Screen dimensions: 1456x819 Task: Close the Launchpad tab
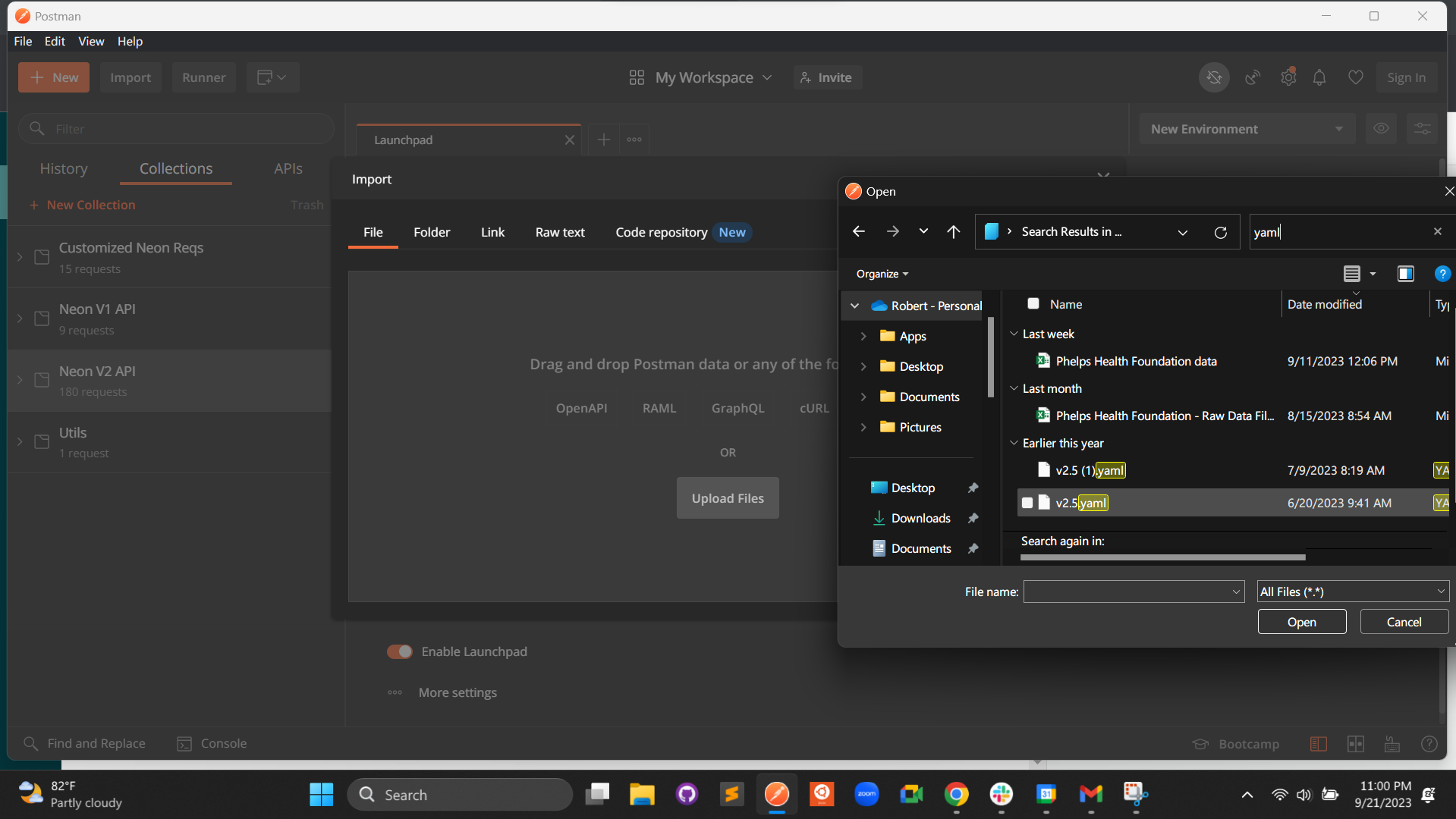click(x=570, y=140)
